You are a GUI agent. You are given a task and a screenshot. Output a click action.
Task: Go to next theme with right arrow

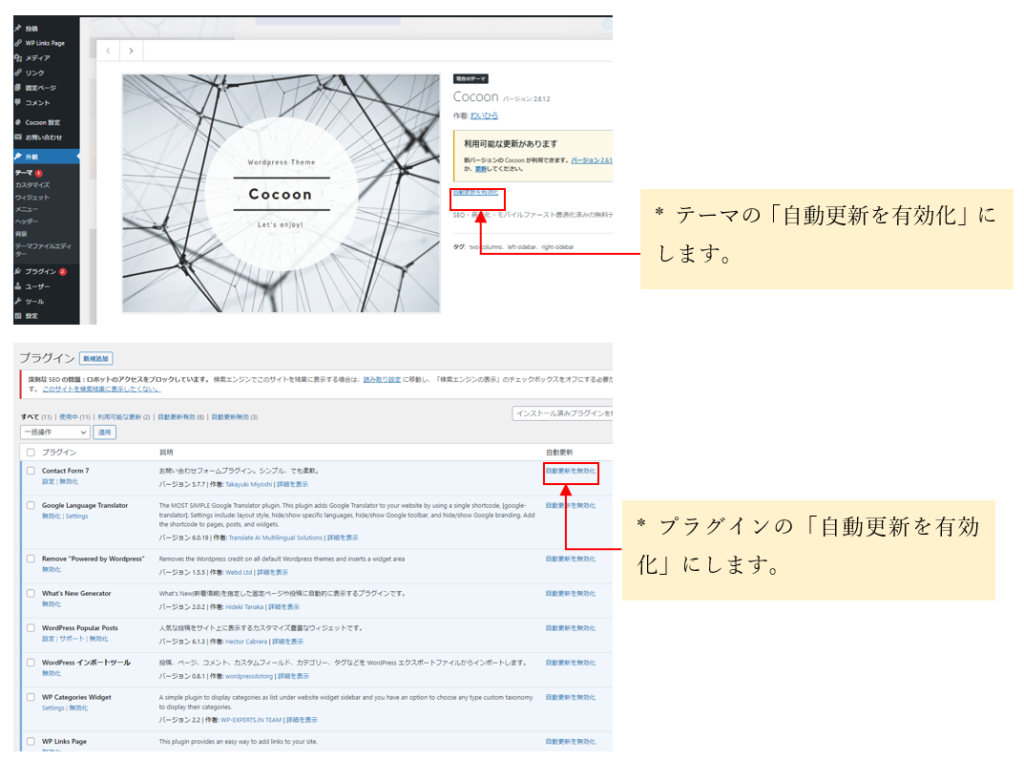click(x=132, y=51)
